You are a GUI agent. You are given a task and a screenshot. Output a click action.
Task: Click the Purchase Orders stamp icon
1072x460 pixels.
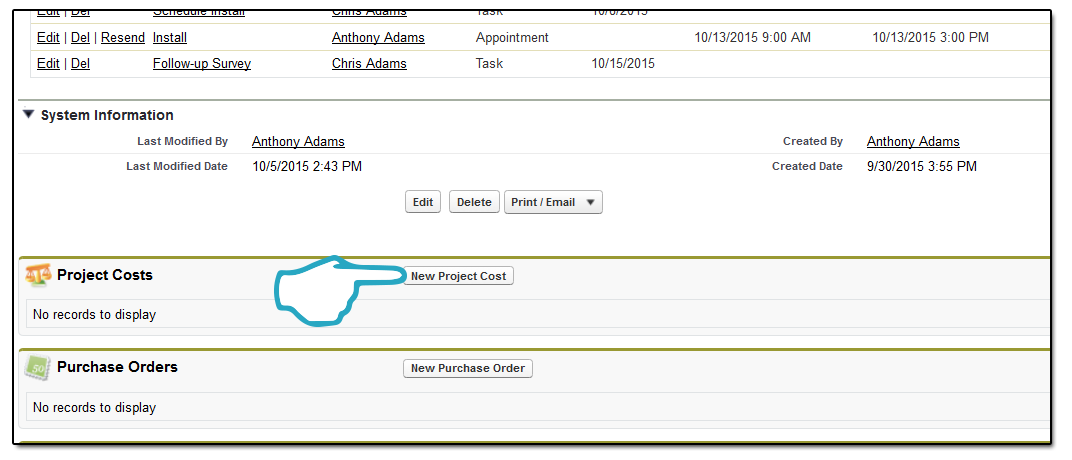click(38, 368)
